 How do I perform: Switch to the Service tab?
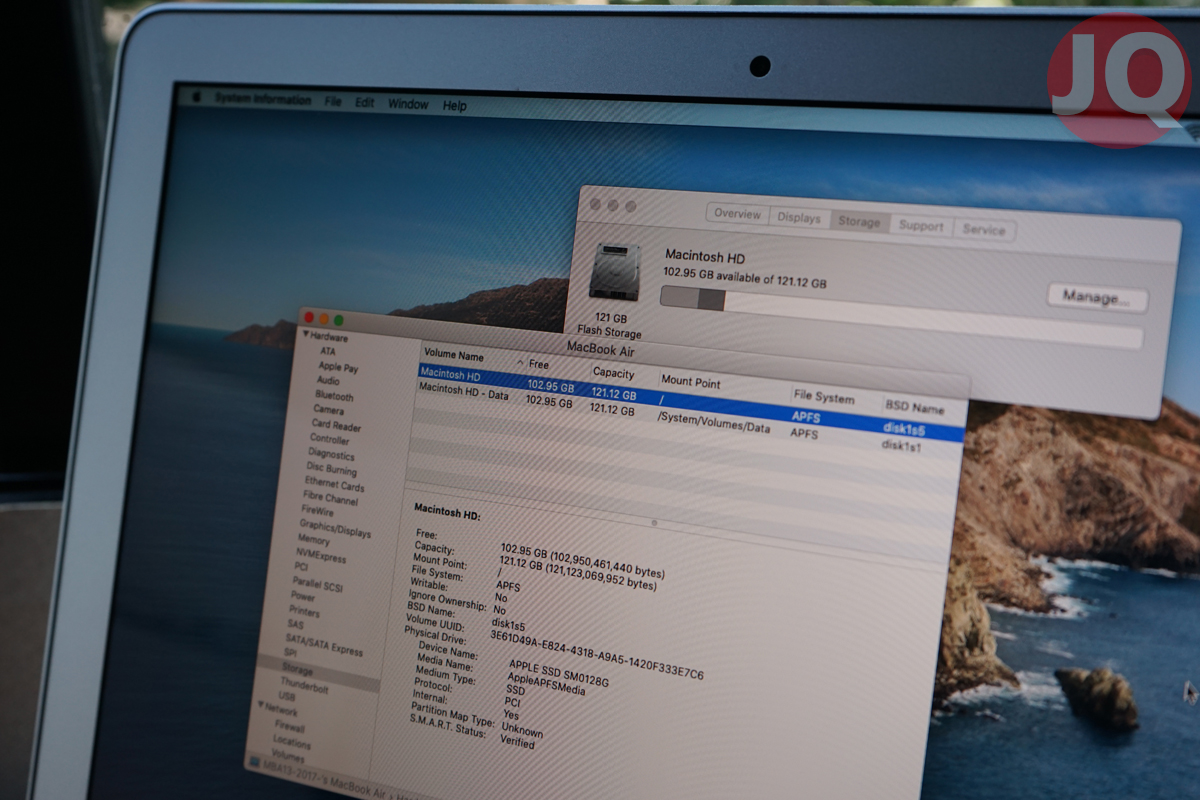[x=984, y=229]
